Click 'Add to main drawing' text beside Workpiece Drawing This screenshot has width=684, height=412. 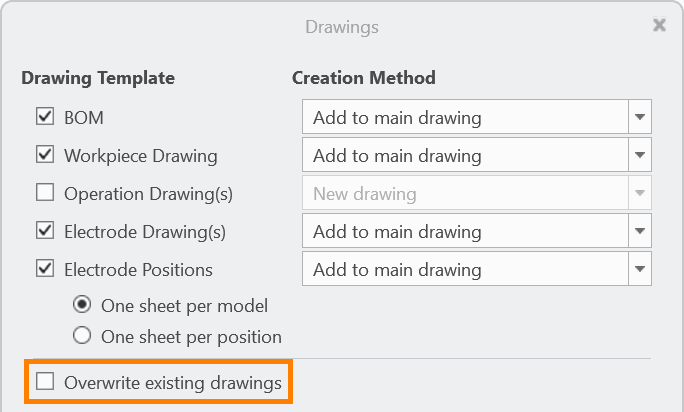(397, 155)
